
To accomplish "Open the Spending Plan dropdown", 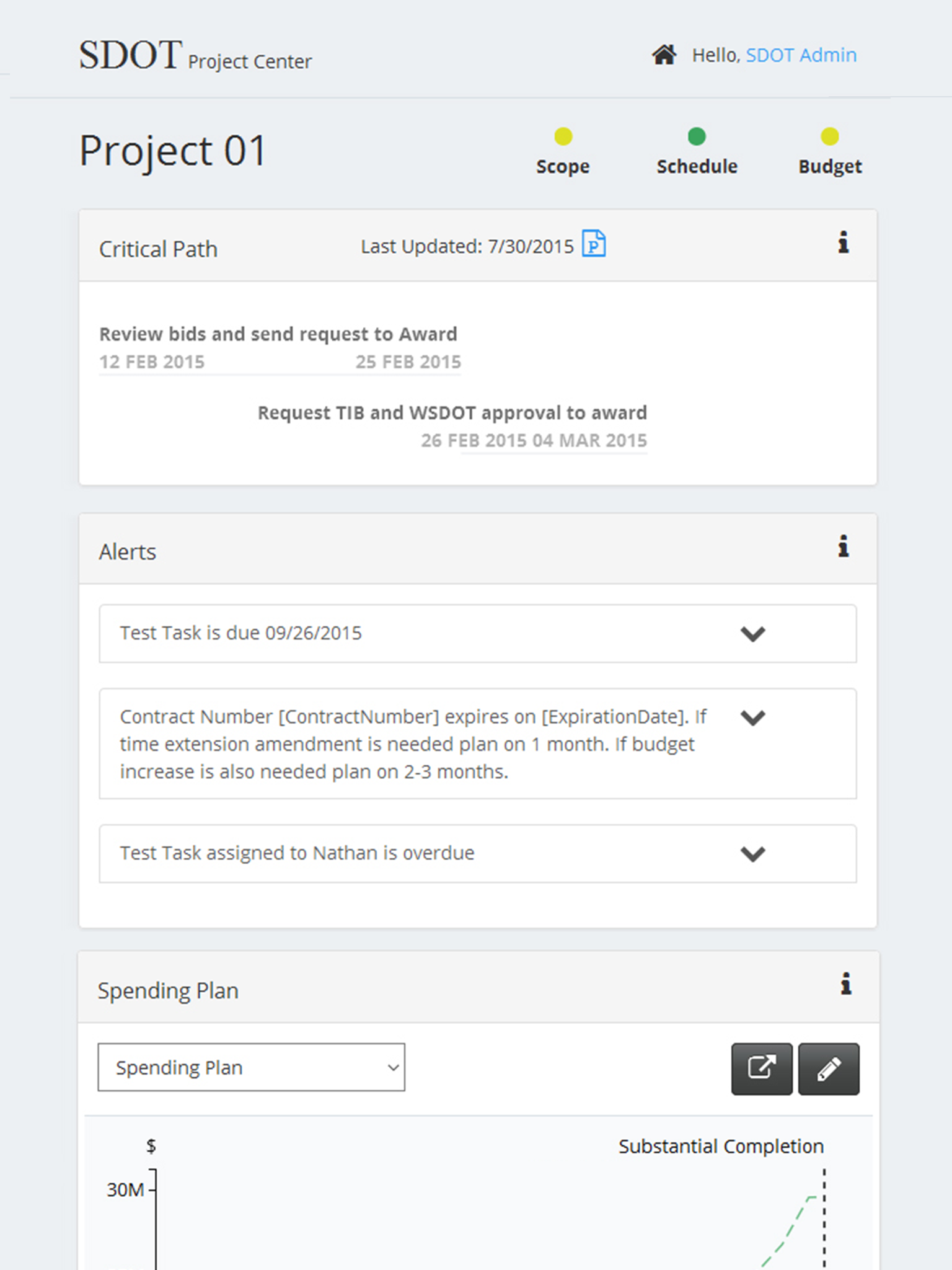I will click(251, 1067).
